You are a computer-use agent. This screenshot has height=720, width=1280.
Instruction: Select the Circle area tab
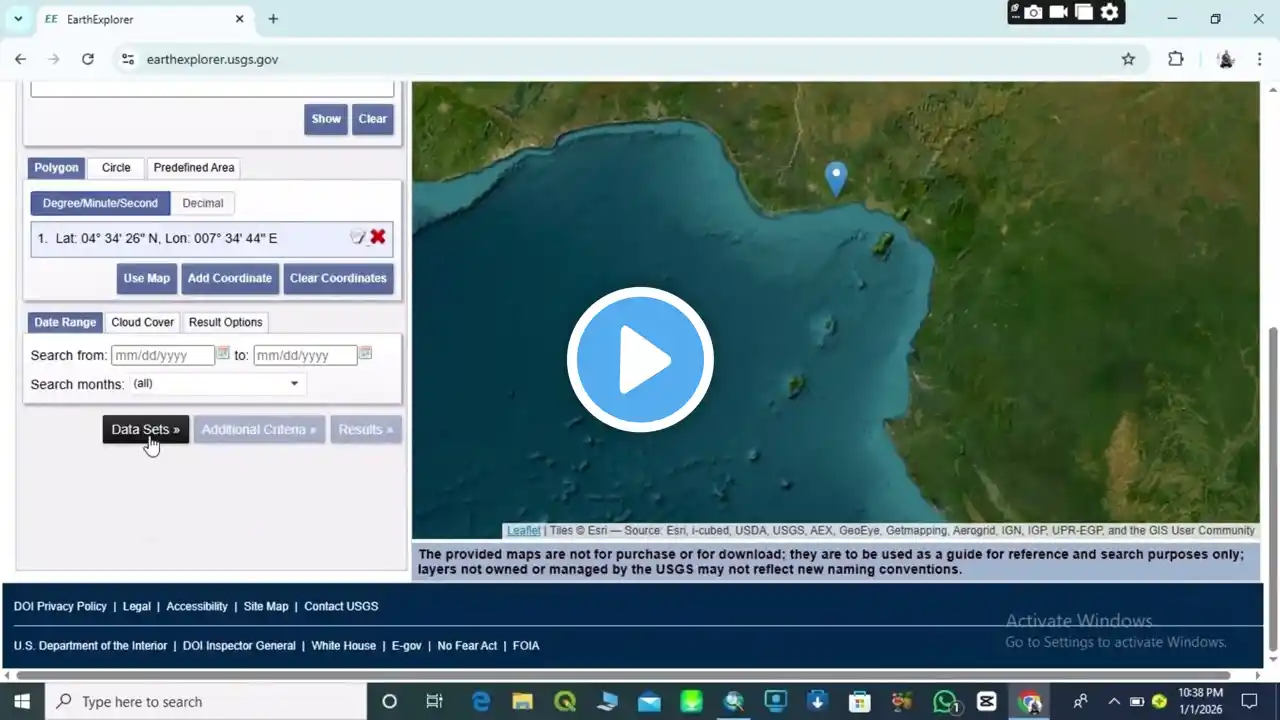(116, 167)
